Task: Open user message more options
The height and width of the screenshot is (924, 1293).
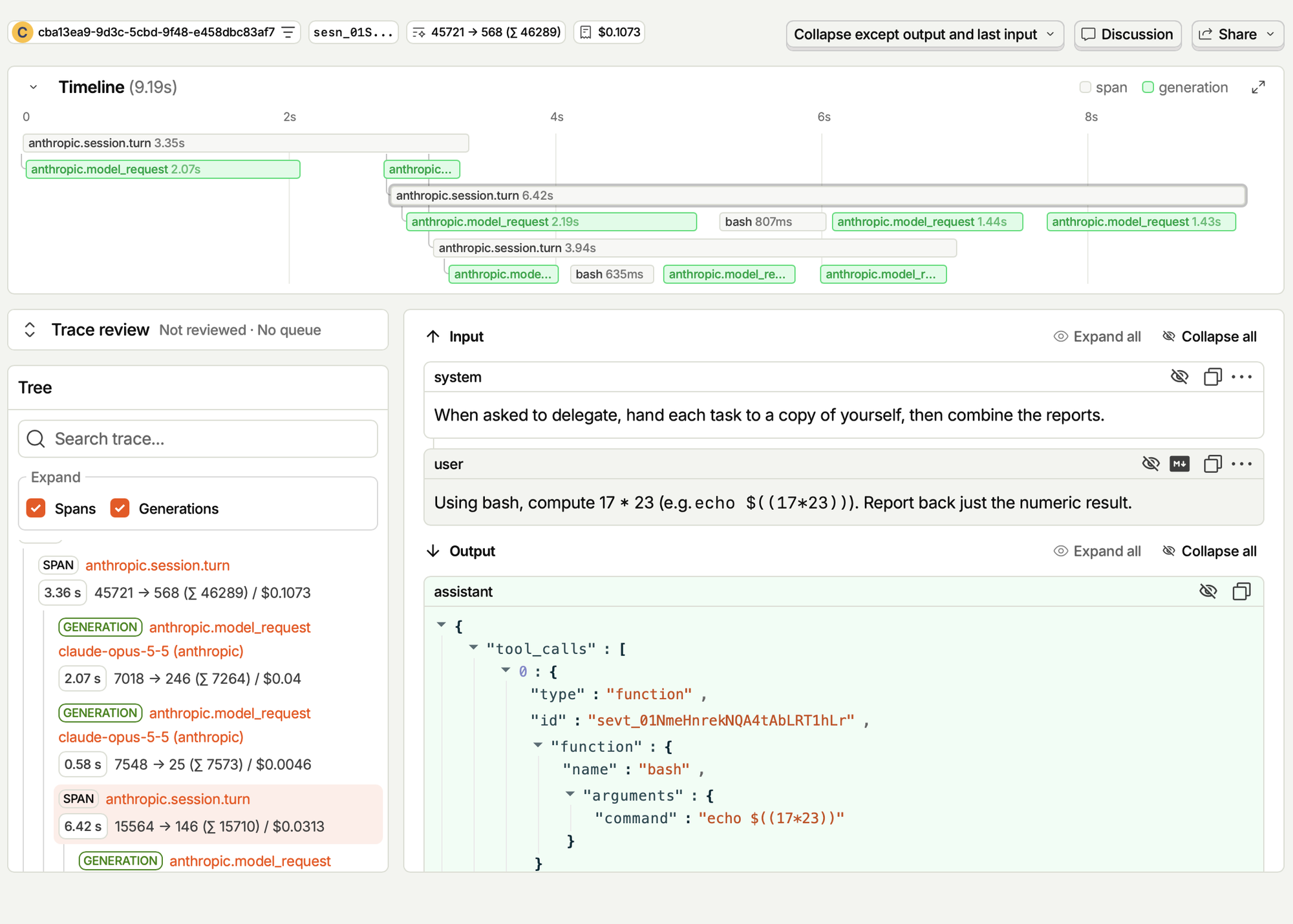Action: point(1241,464)
